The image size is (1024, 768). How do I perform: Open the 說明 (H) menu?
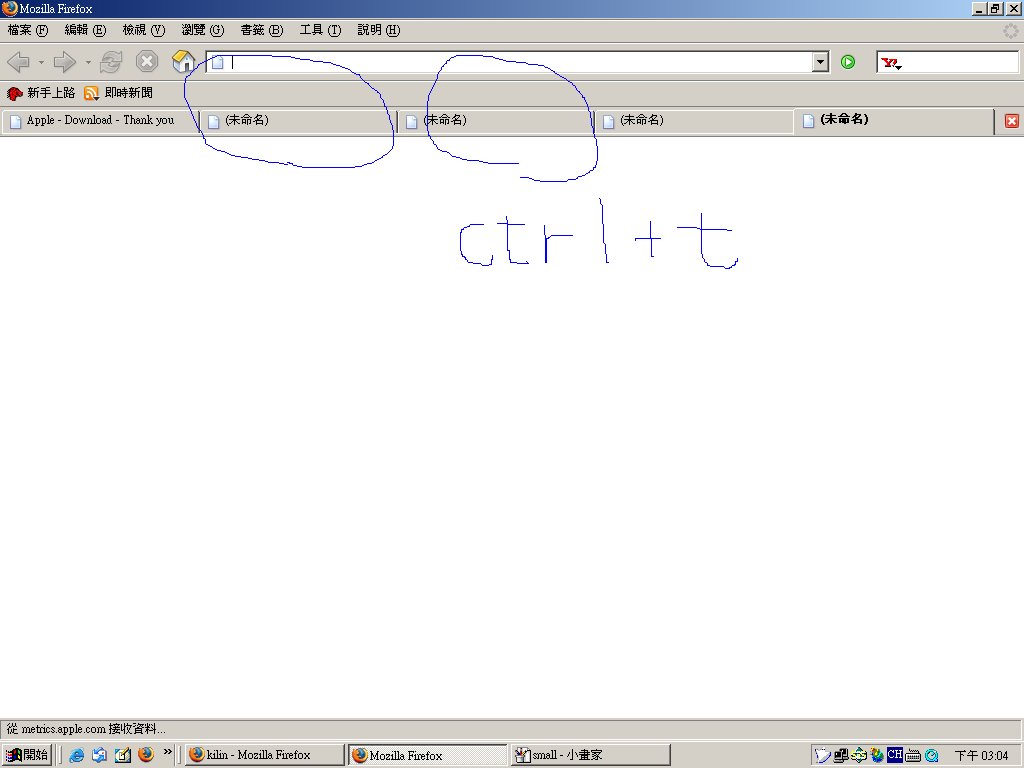coord(379,30)
